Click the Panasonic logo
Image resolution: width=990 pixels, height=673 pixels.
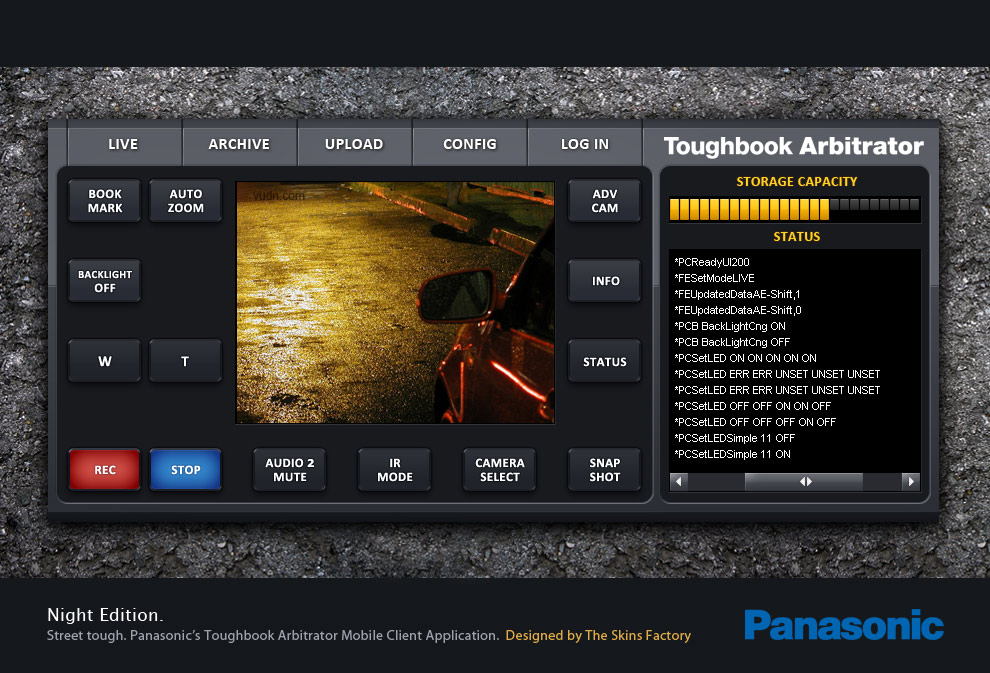tap(844, 625)
